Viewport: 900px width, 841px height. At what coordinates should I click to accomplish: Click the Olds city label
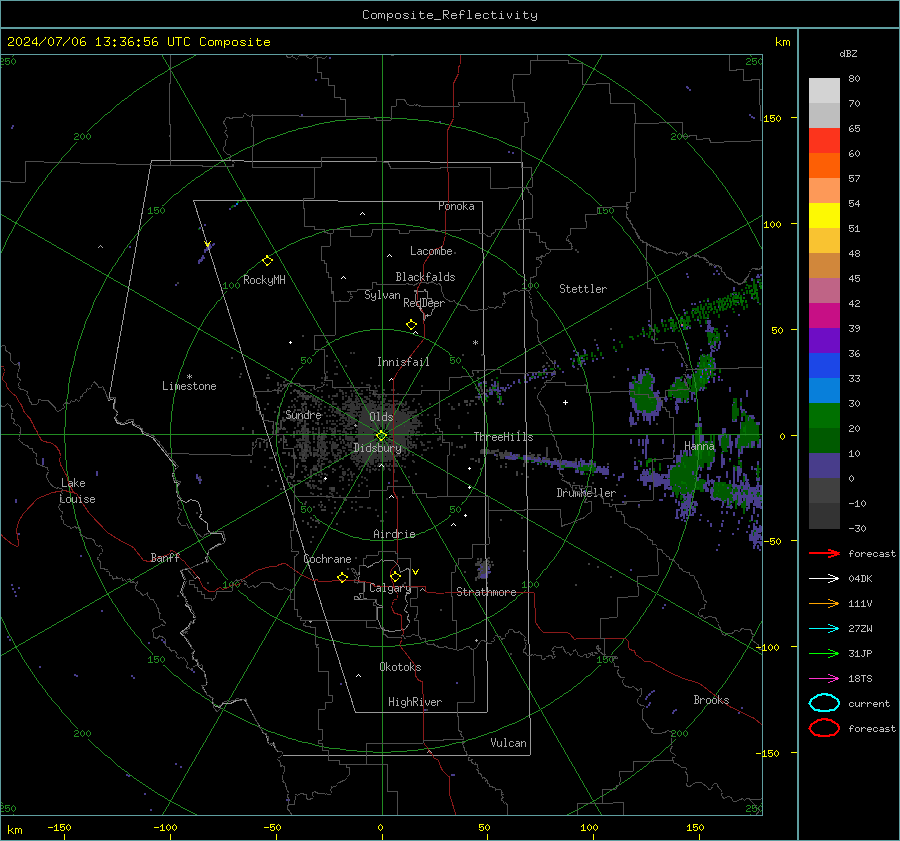click(381, 417)
